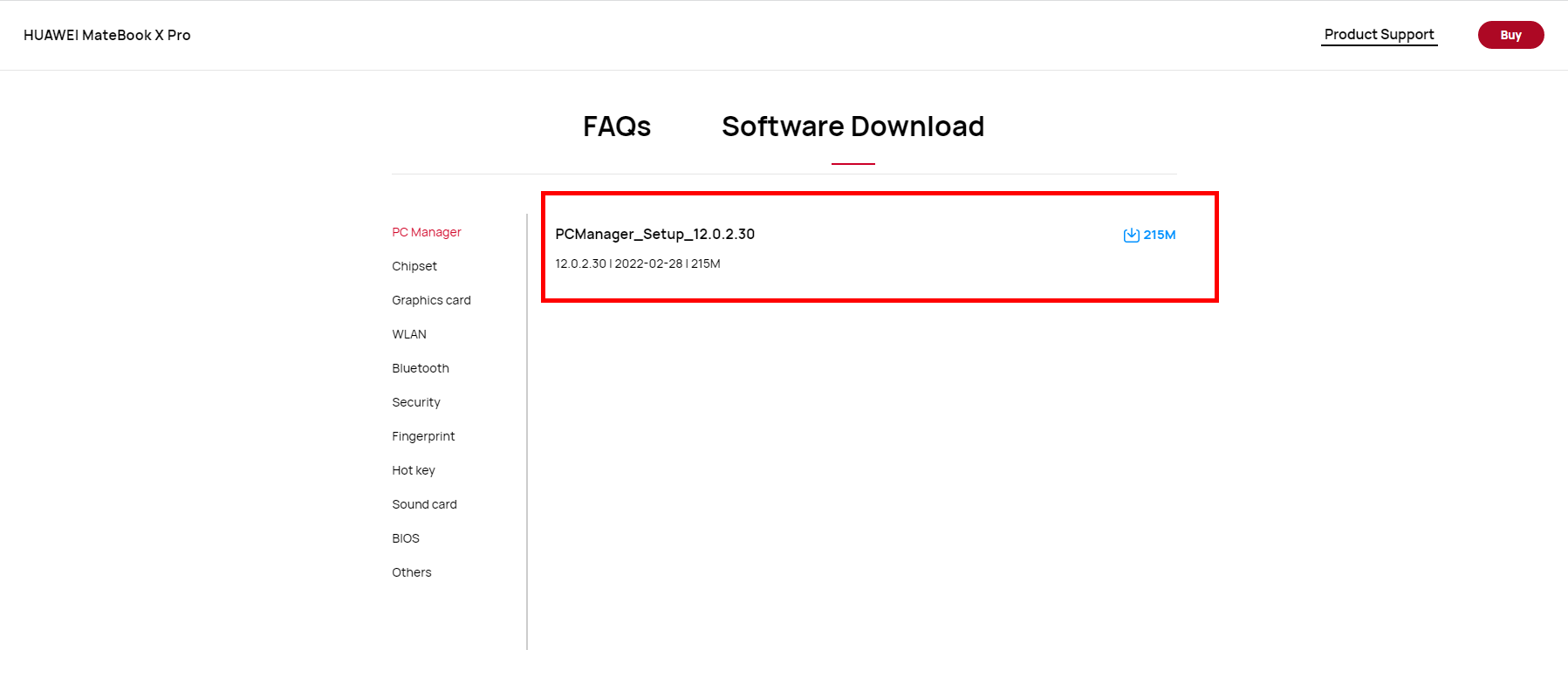The width and height of the screenshot is (1568, 677).
Task: Select the Bluetooth category
Action: (421, 368)
